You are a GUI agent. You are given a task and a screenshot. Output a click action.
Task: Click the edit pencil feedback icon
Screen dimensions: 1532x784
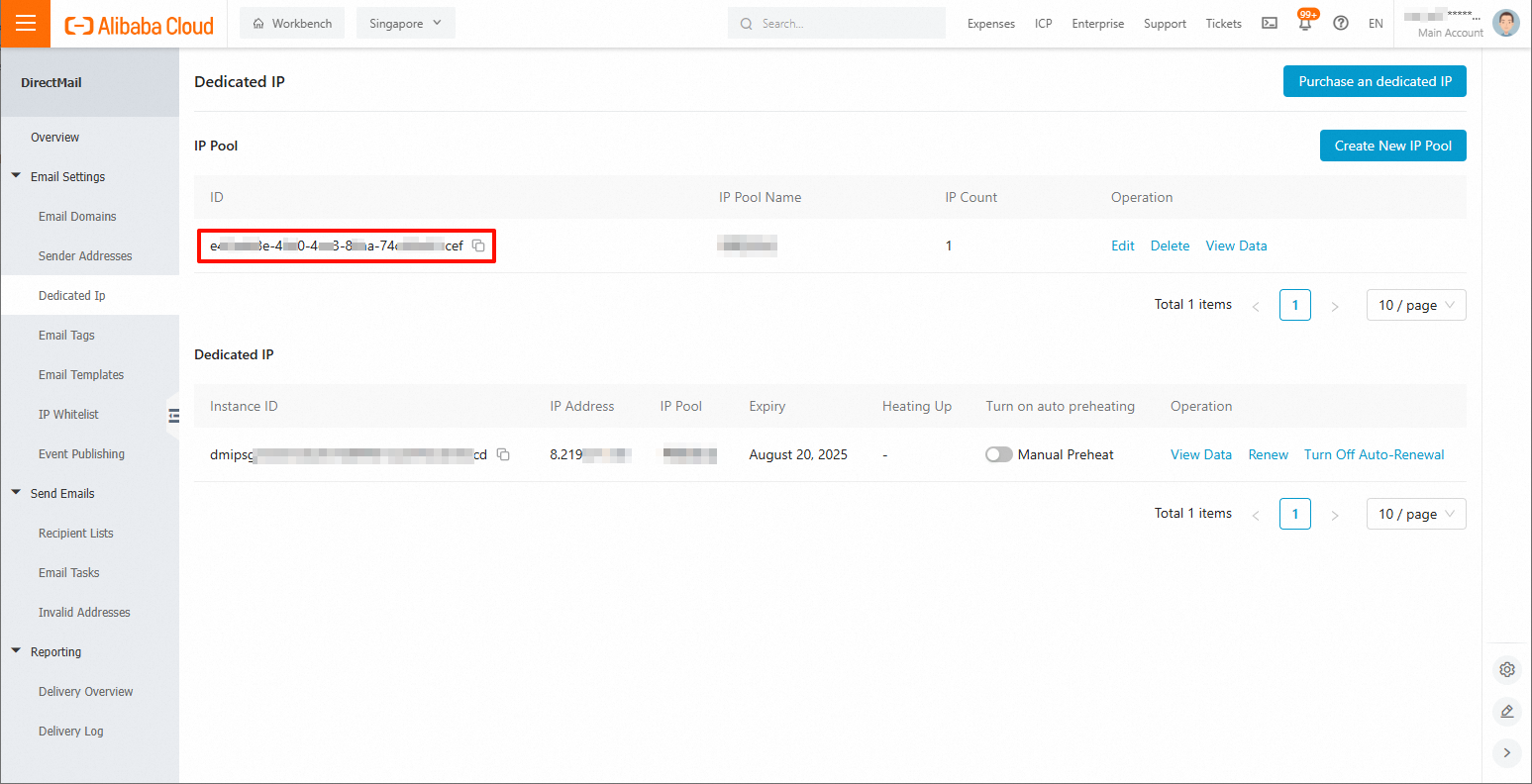pos(1507,711)
